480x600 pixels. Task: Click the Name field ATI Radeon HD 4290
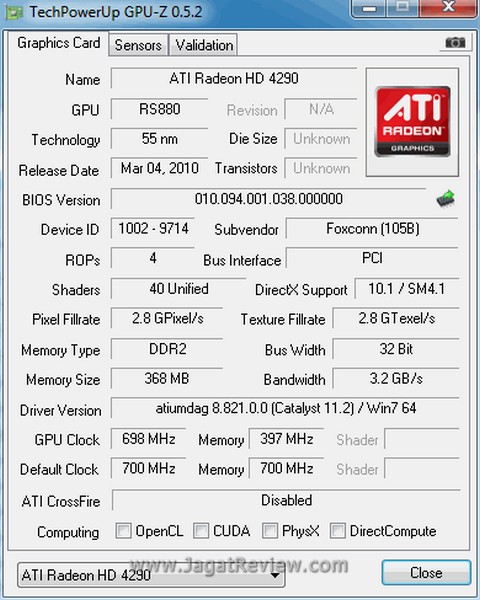pos(234,78)
